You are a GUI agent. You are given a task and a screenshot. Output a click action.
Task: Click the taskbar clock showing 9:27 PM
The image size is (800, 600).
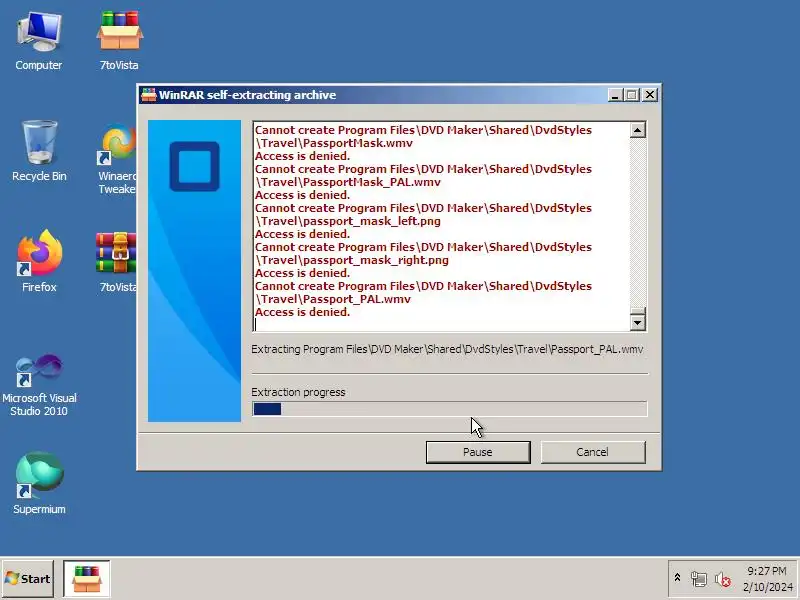pyautogui.click(x=767, y=579)
